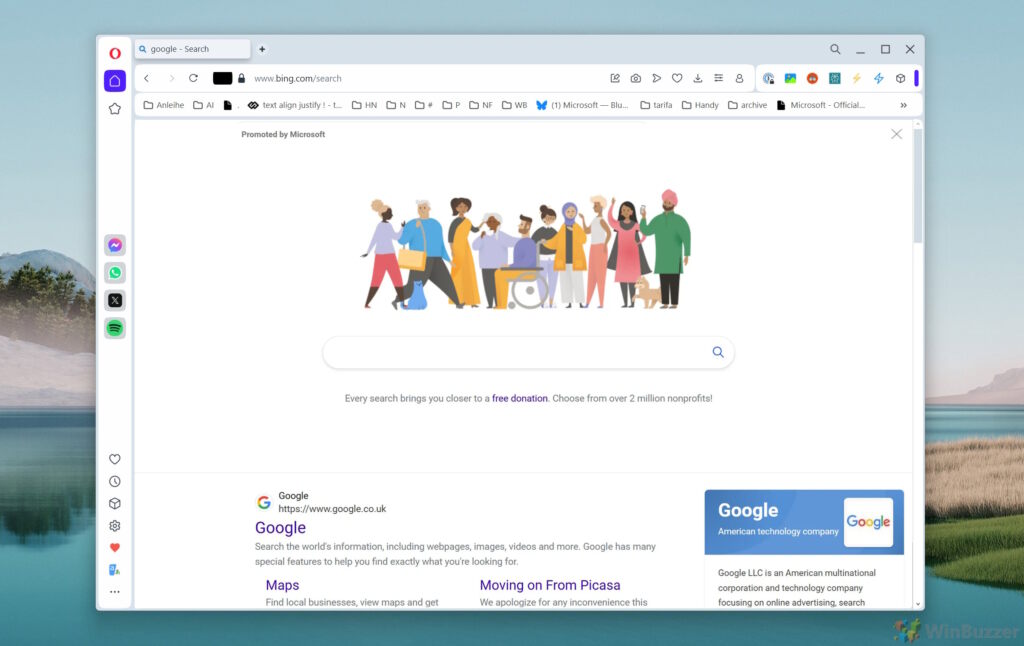Viewport: 1024px width, 646px height.
Task: Open extensions cube in the toolbar
Action: [x=901, y=78]
